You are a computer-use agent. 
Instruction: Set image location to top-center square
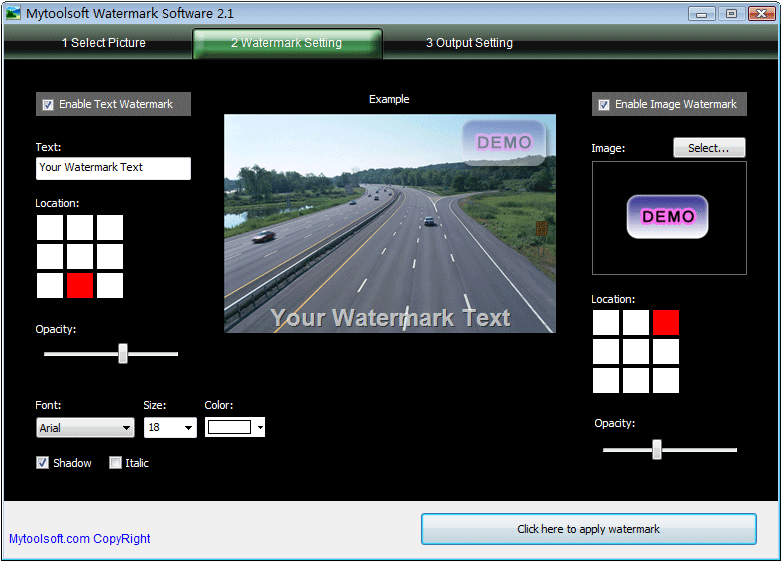636,323
